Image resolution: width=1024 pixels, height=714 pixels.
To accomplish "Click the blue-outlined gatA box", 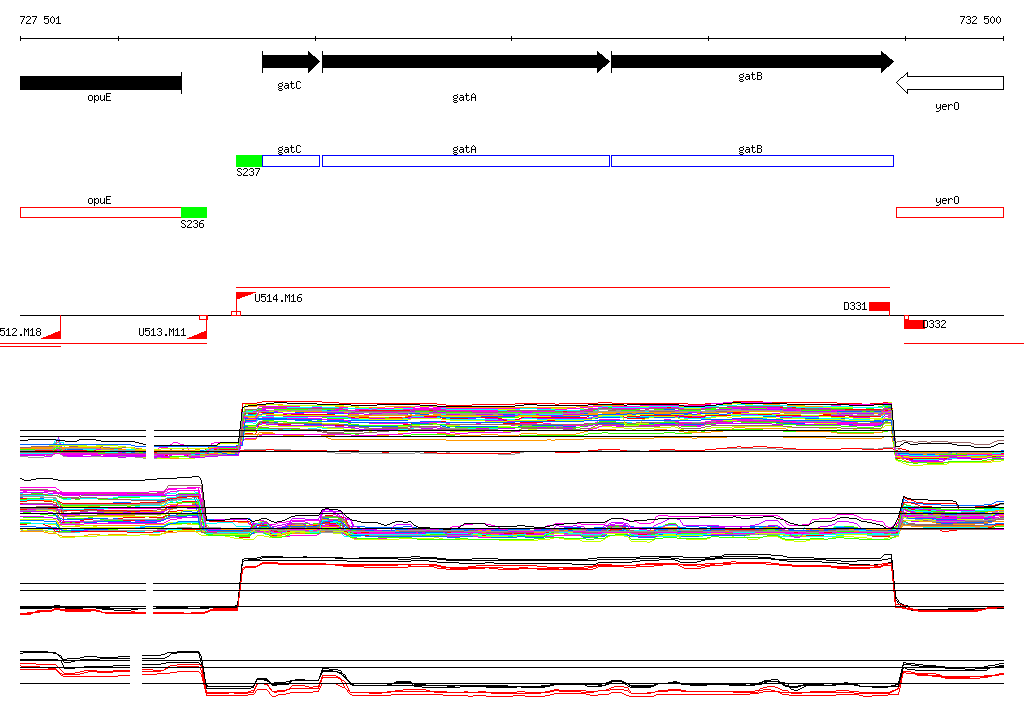I will pyautogui.click(x=466, y=161).
